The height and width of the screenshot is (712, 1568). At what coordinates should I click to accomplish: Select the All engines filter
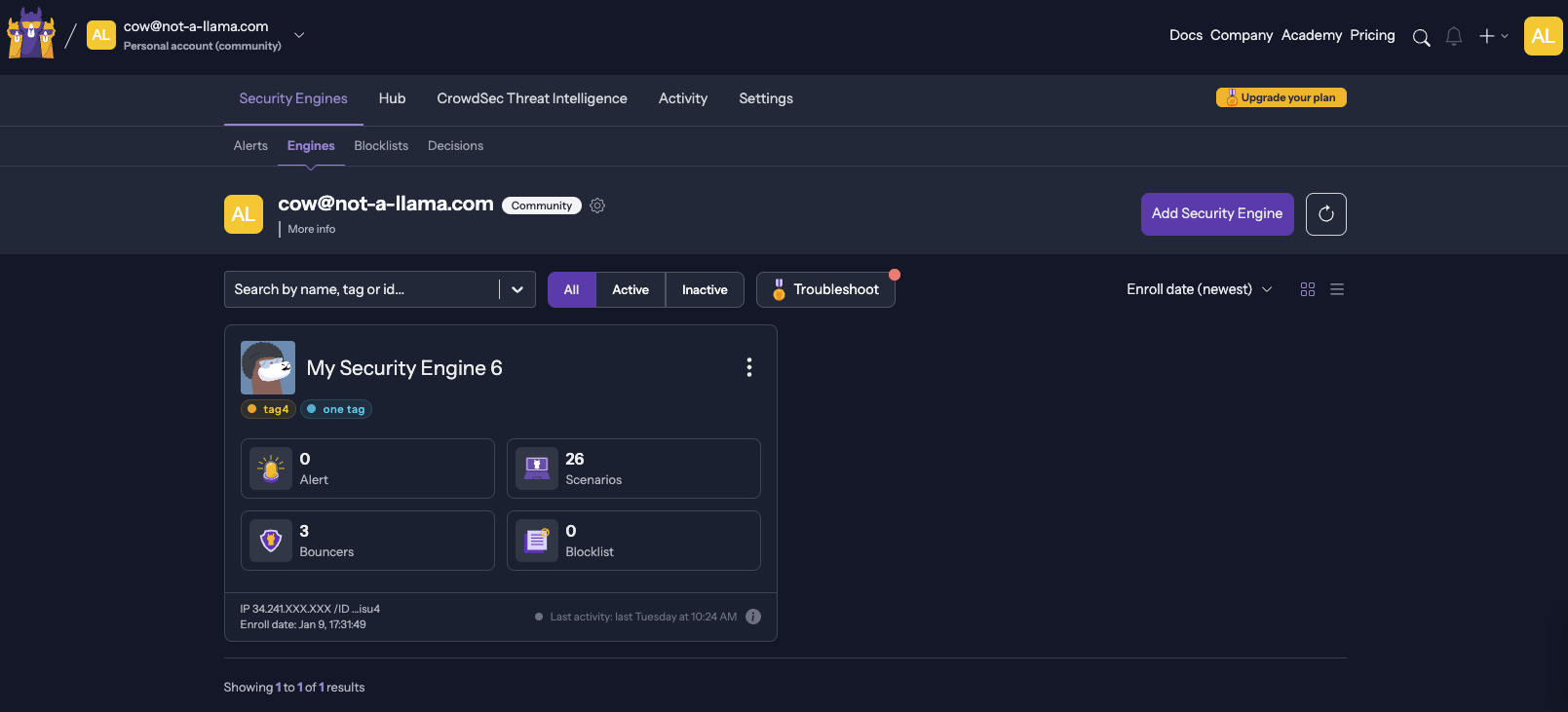[x=571, y=289]
